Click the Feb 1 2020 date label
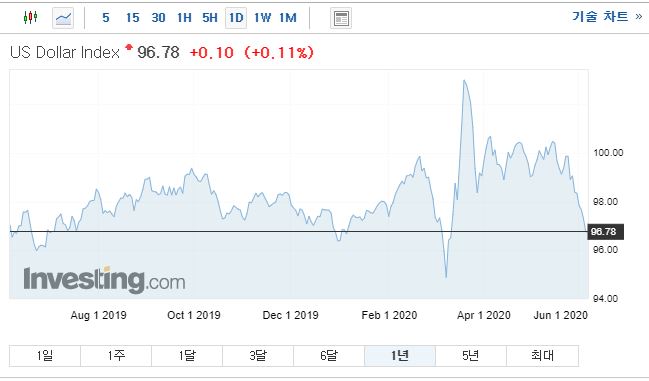Screen dimensions: 649x381 389,315
